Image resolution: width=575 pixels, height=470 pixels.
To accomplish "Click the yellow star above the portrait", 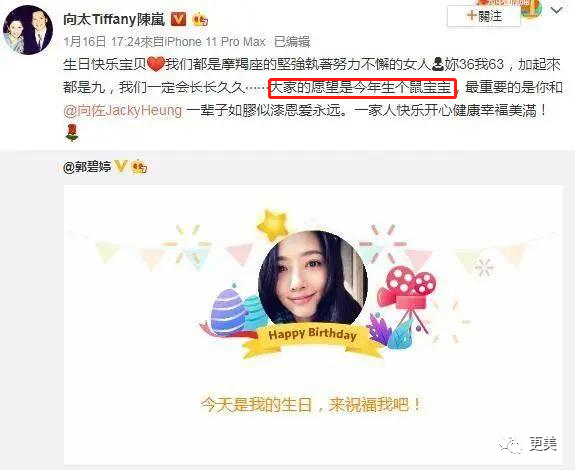I will click(273, 224).
